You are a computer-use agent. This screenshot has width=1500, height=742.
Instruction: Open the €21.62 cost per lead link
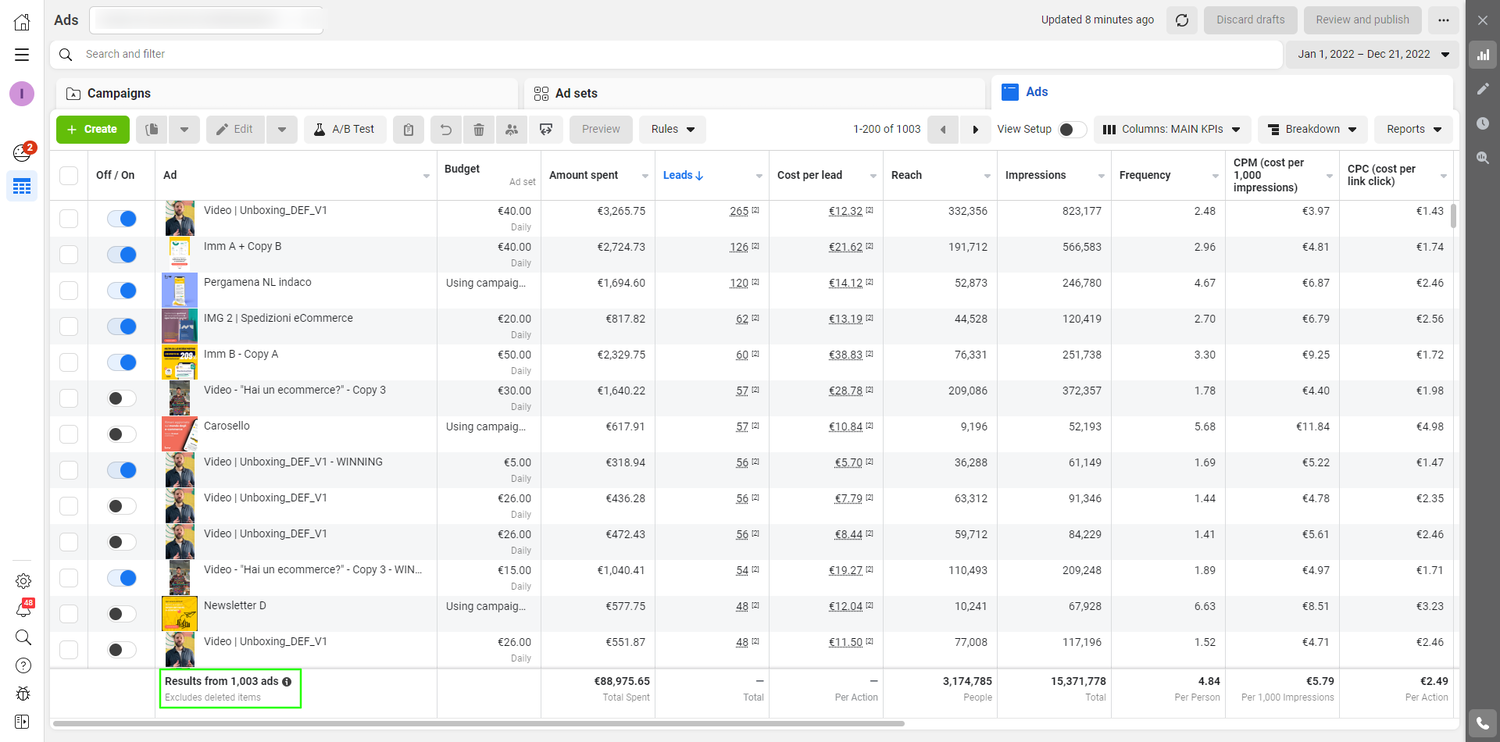(x=845, y=247)
